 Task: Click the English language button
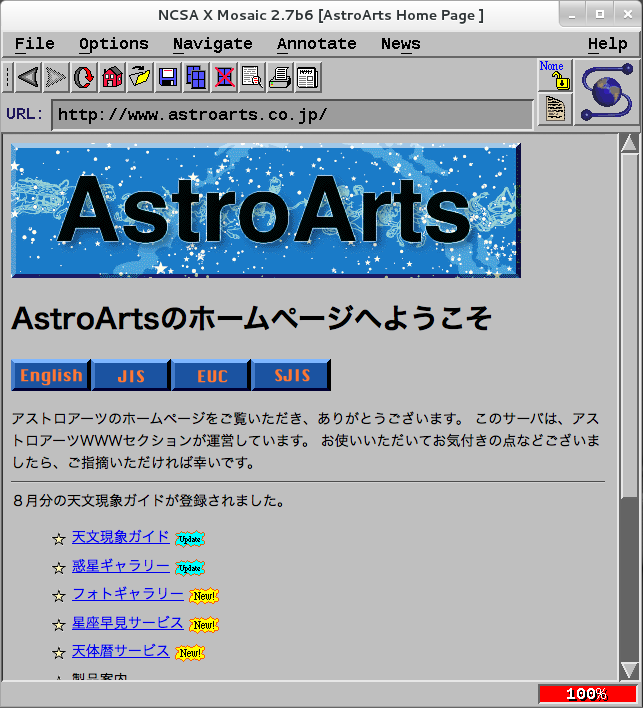pyautogui.click(x=51, y=376)
